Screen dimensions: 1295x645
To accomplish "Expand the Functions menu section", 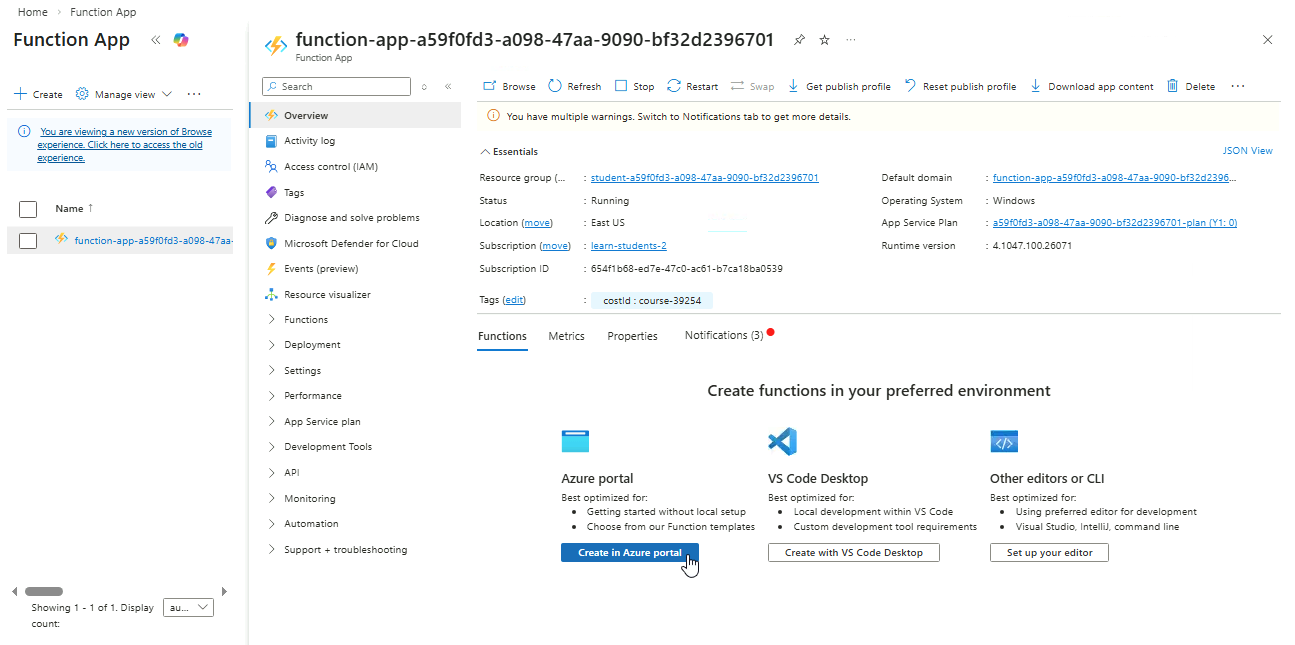I will [305, 320].
